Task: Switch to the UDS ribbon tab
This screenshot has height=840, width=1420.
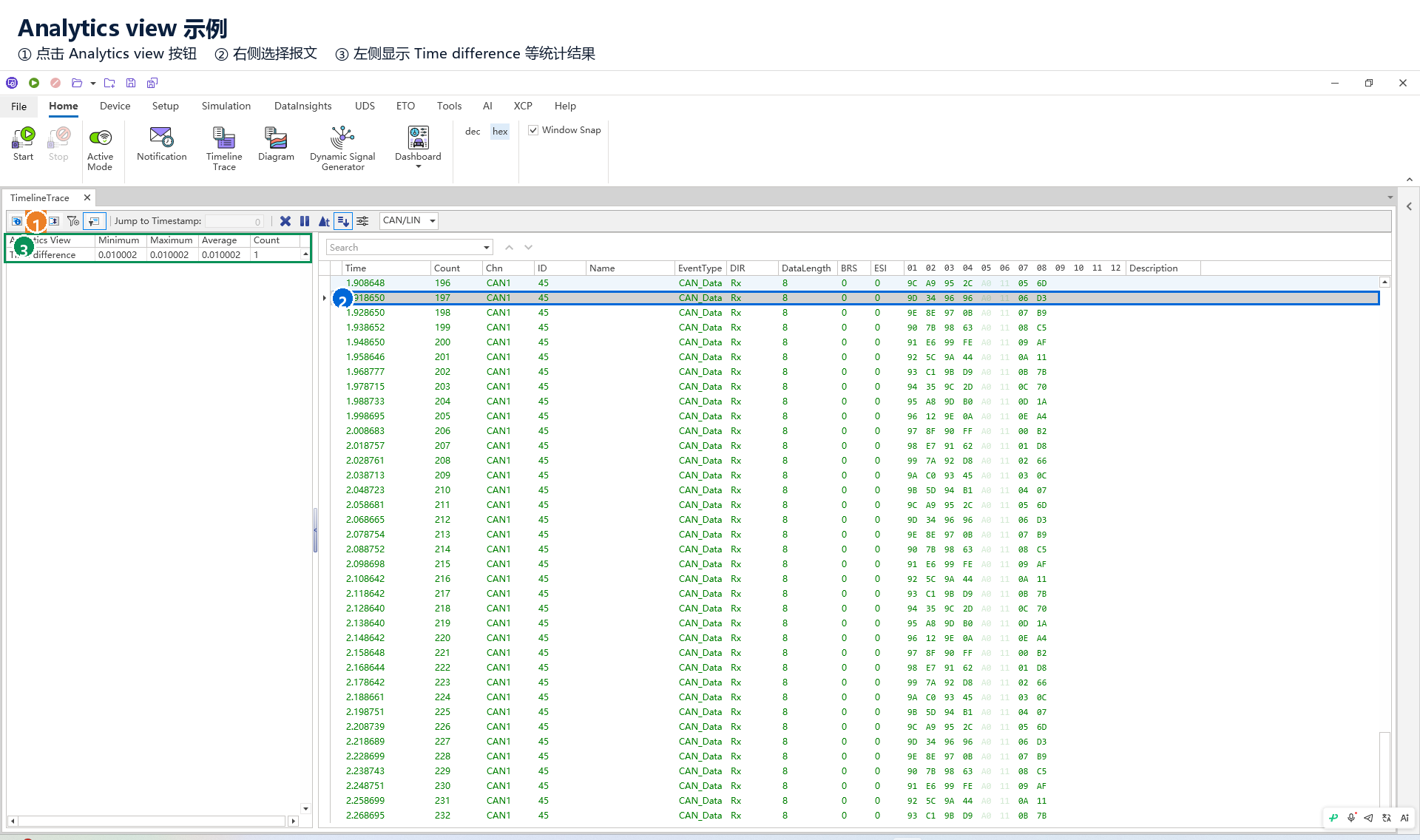Action: click(365, 106)
